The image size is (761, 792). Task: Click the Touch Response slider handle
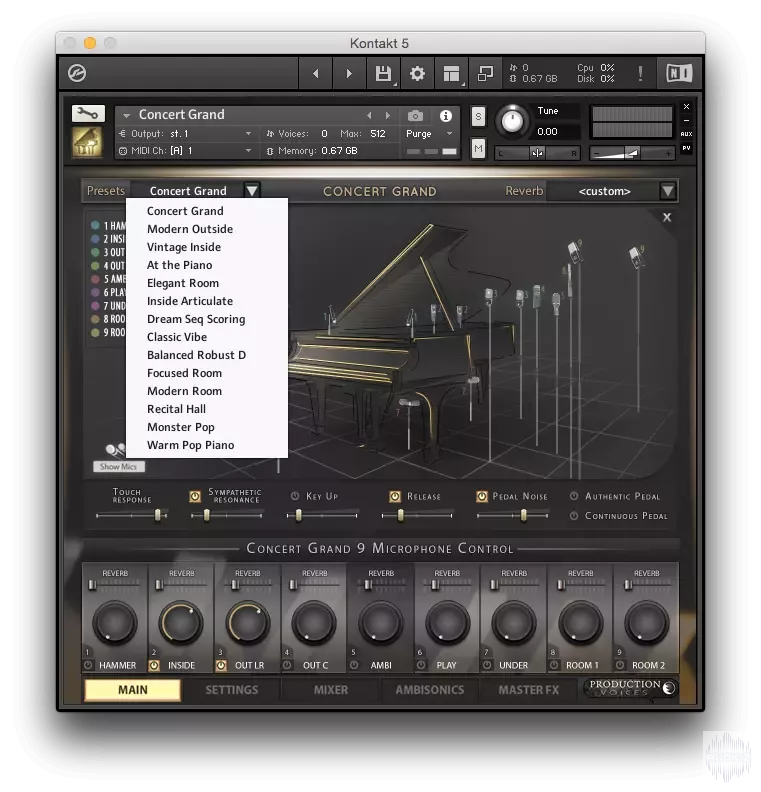pos(158,515)
